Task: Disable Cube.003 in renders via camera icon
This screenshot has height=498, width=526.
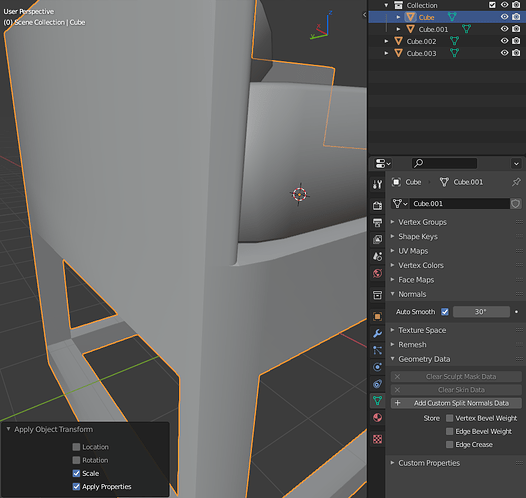Action: [x=516, y=53]
